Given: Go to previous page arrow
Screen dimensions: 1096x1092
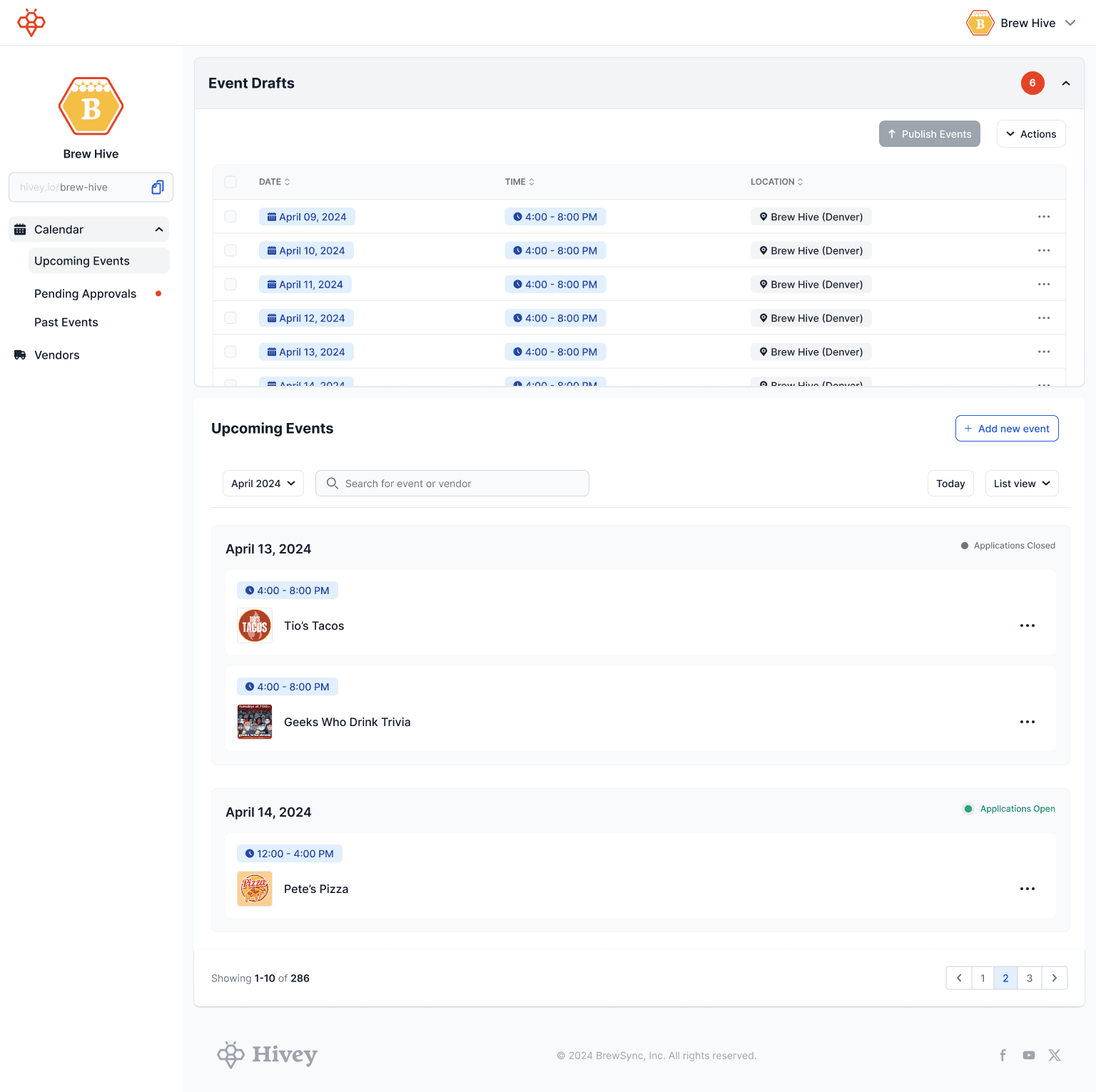Looking at the screenshot, I should click(959, 978).
